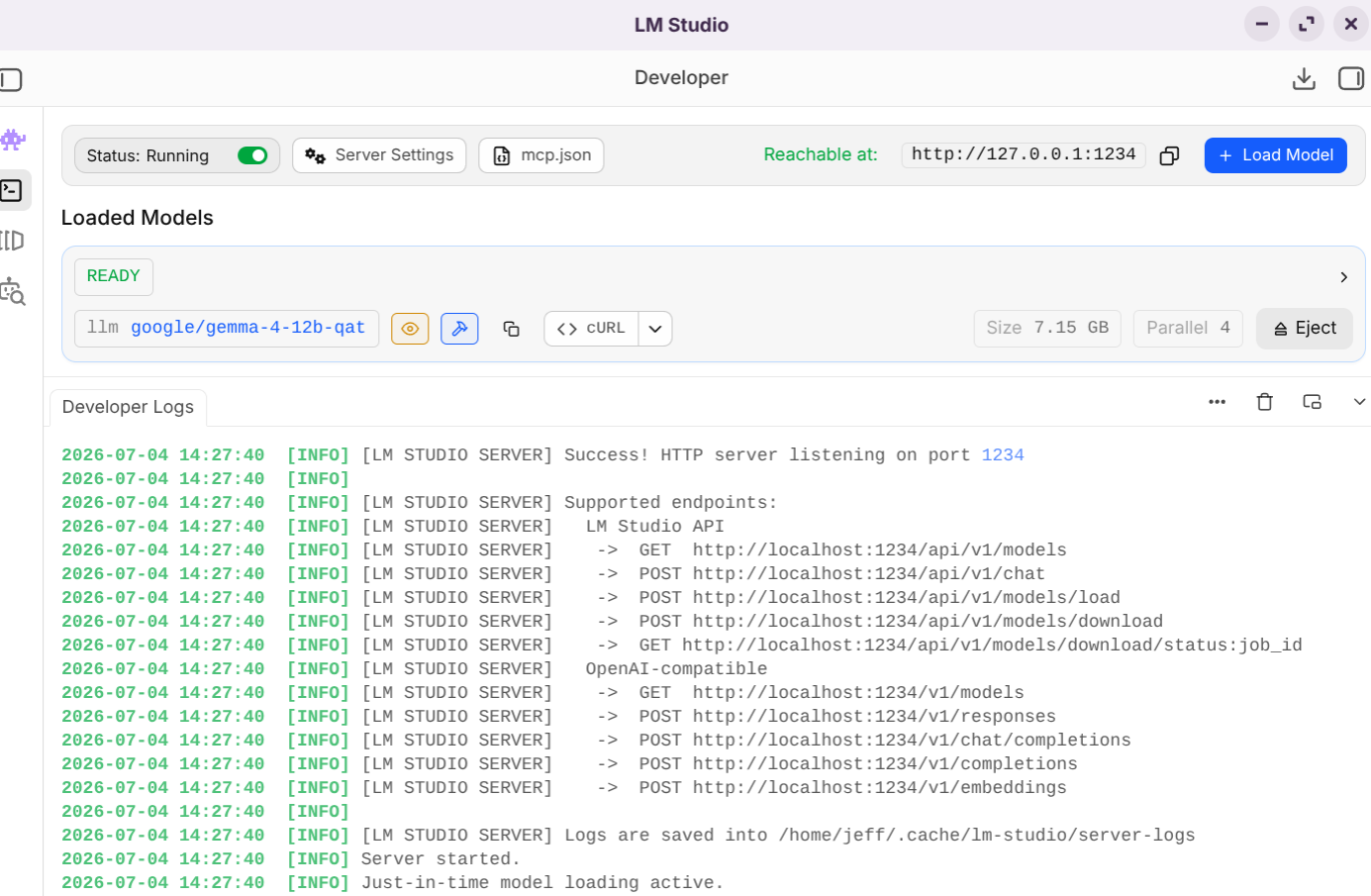Click the tool use hammer icon
This screenshot has height=896, width=1371.
(x=459, y=329)
